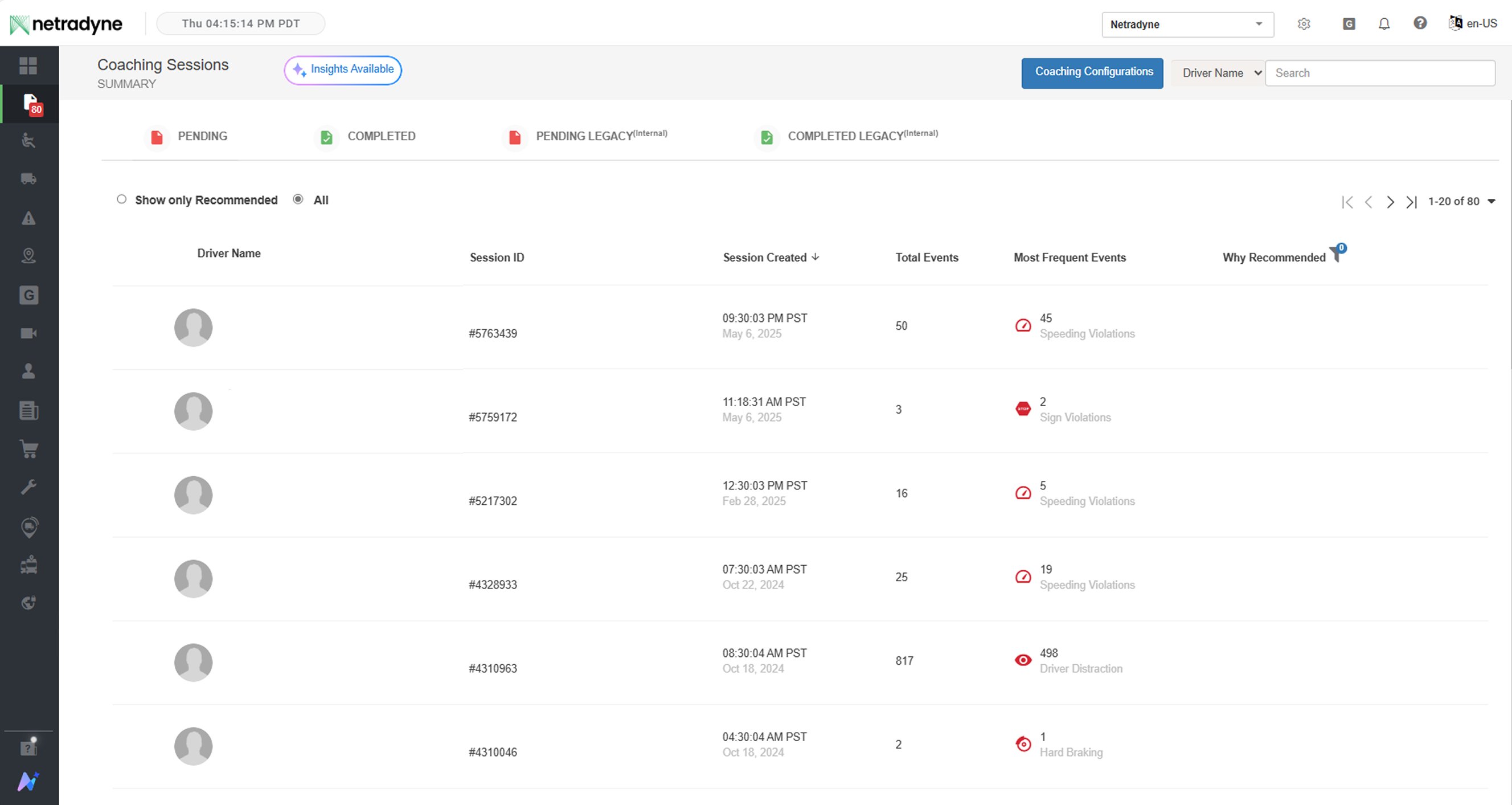Viewport: 1512px width, 805px height.
Task: Open the settings gear icon in header
Action: [x=1304, y=24]
